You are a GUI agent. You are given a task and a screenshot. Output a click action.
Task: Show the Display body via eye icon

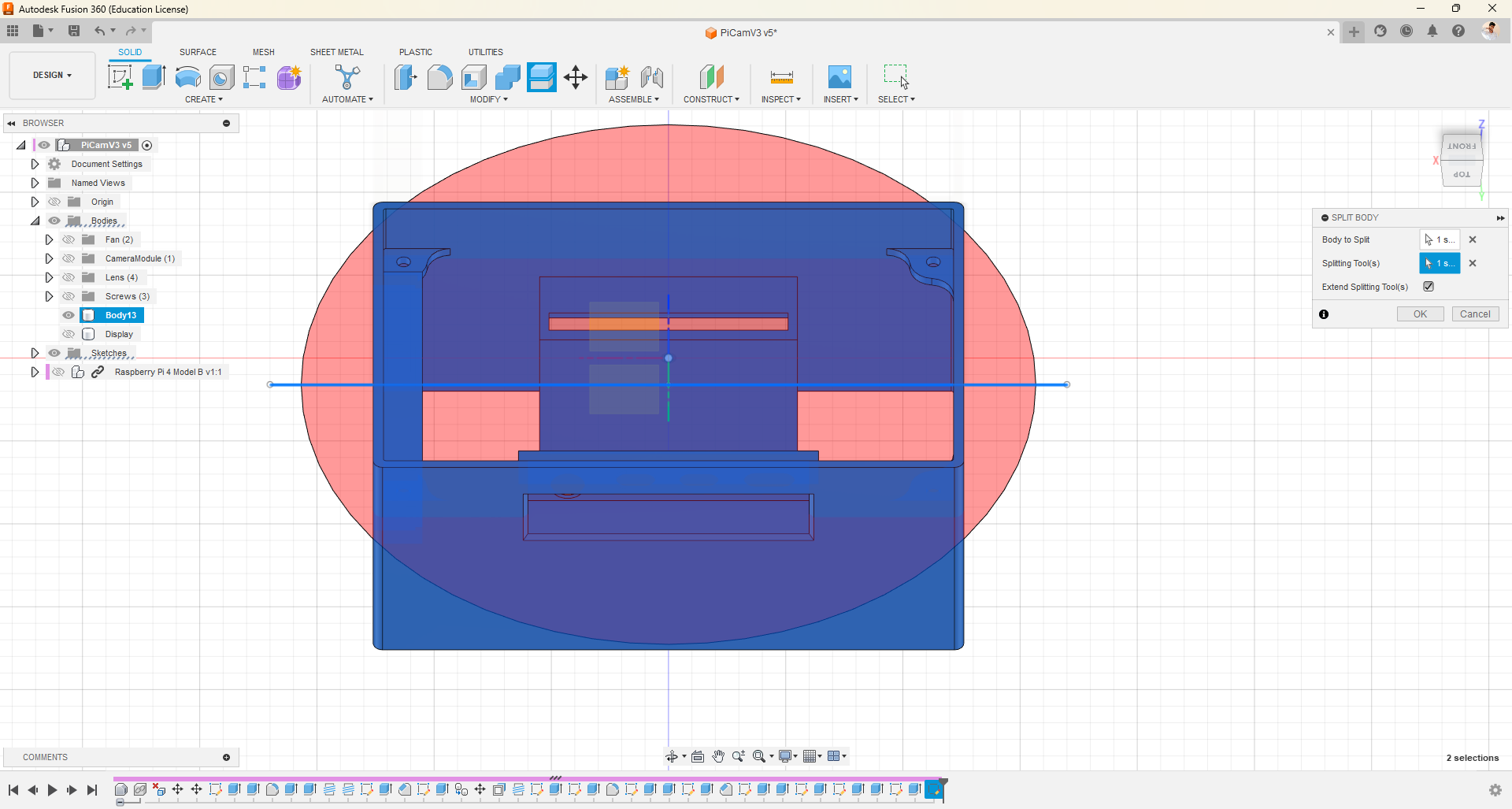(69, 334)
